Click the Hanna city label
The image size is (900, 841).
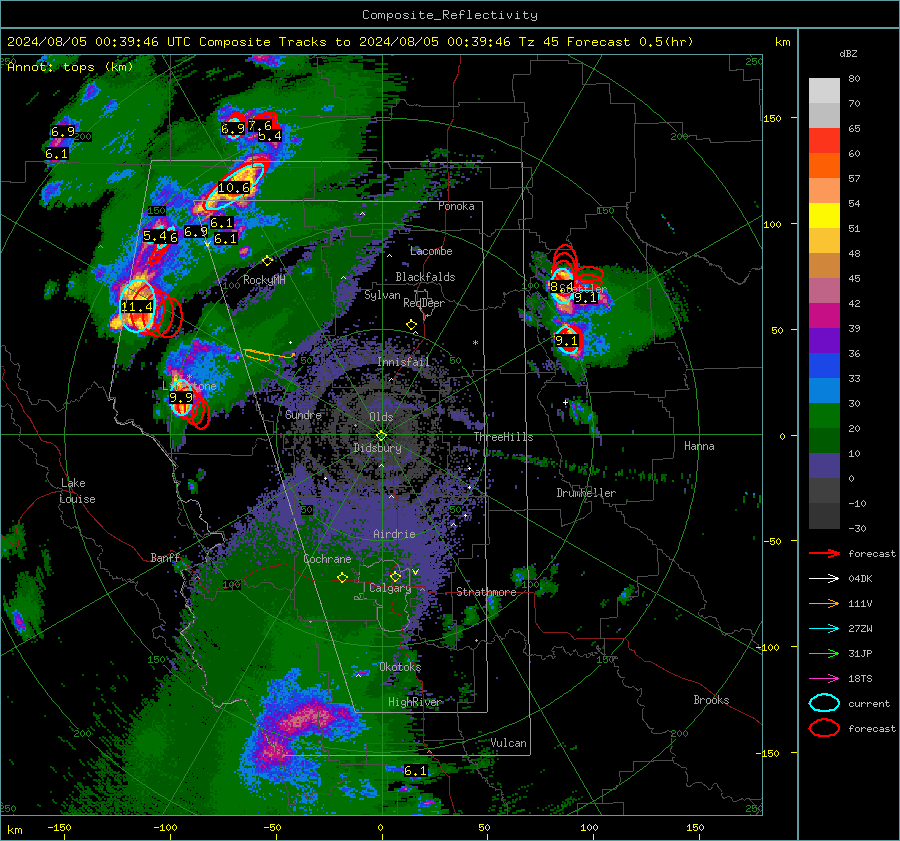699,446
